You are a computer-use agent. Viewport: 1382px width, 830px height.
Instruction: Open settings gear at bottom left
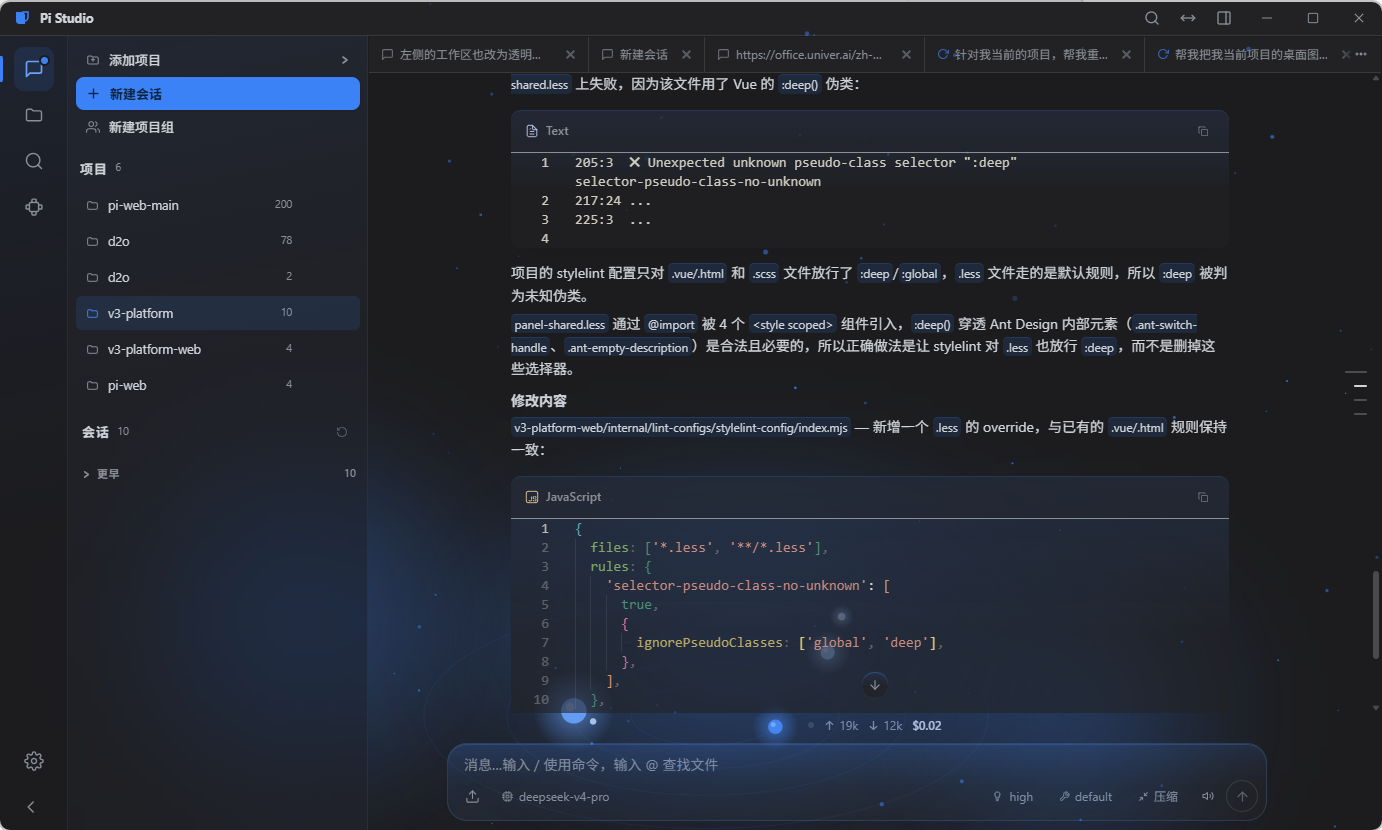coord(34,761)
